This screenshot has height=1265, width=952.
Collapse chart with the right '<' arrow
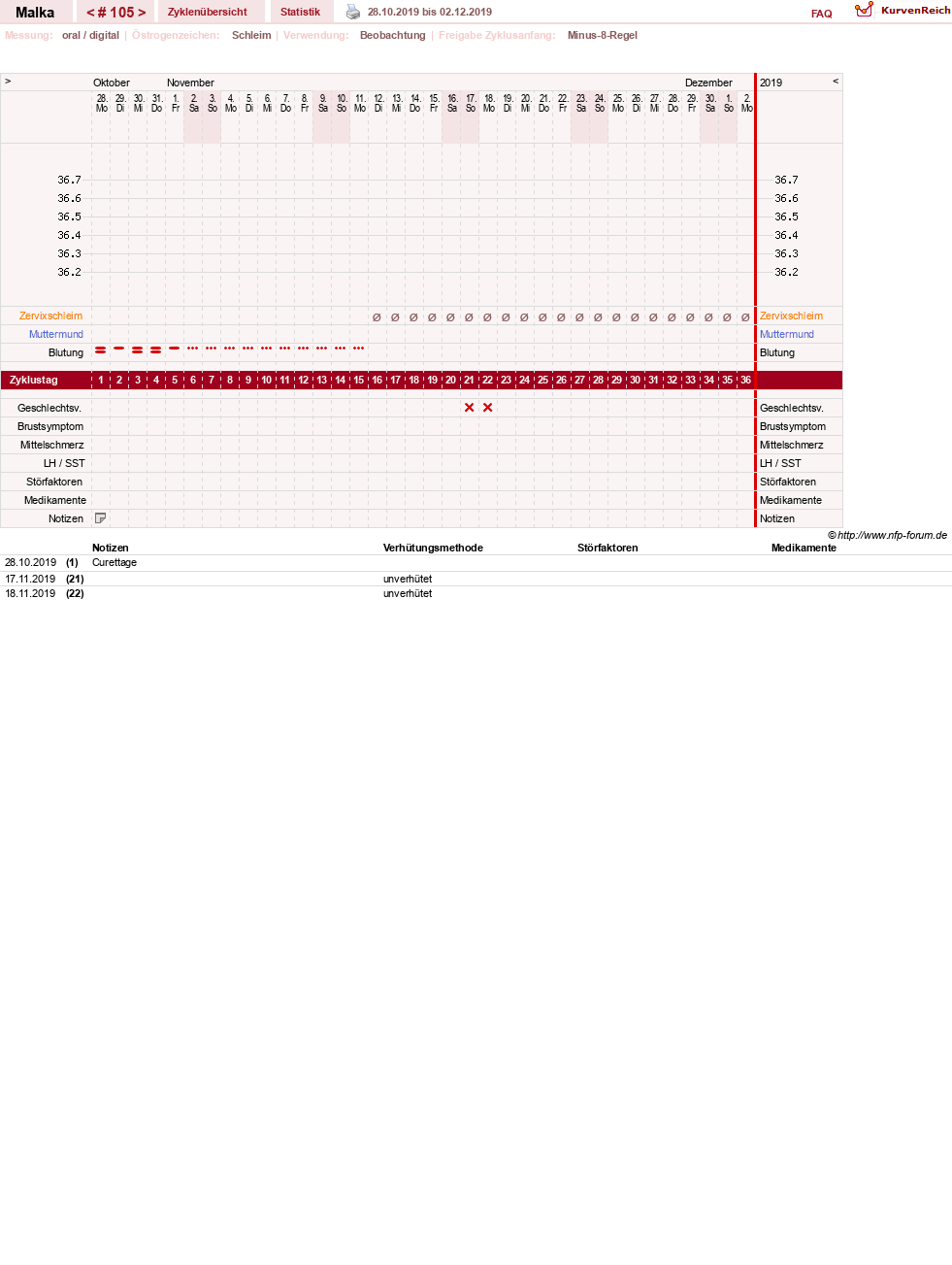click(x=836, y=82)
